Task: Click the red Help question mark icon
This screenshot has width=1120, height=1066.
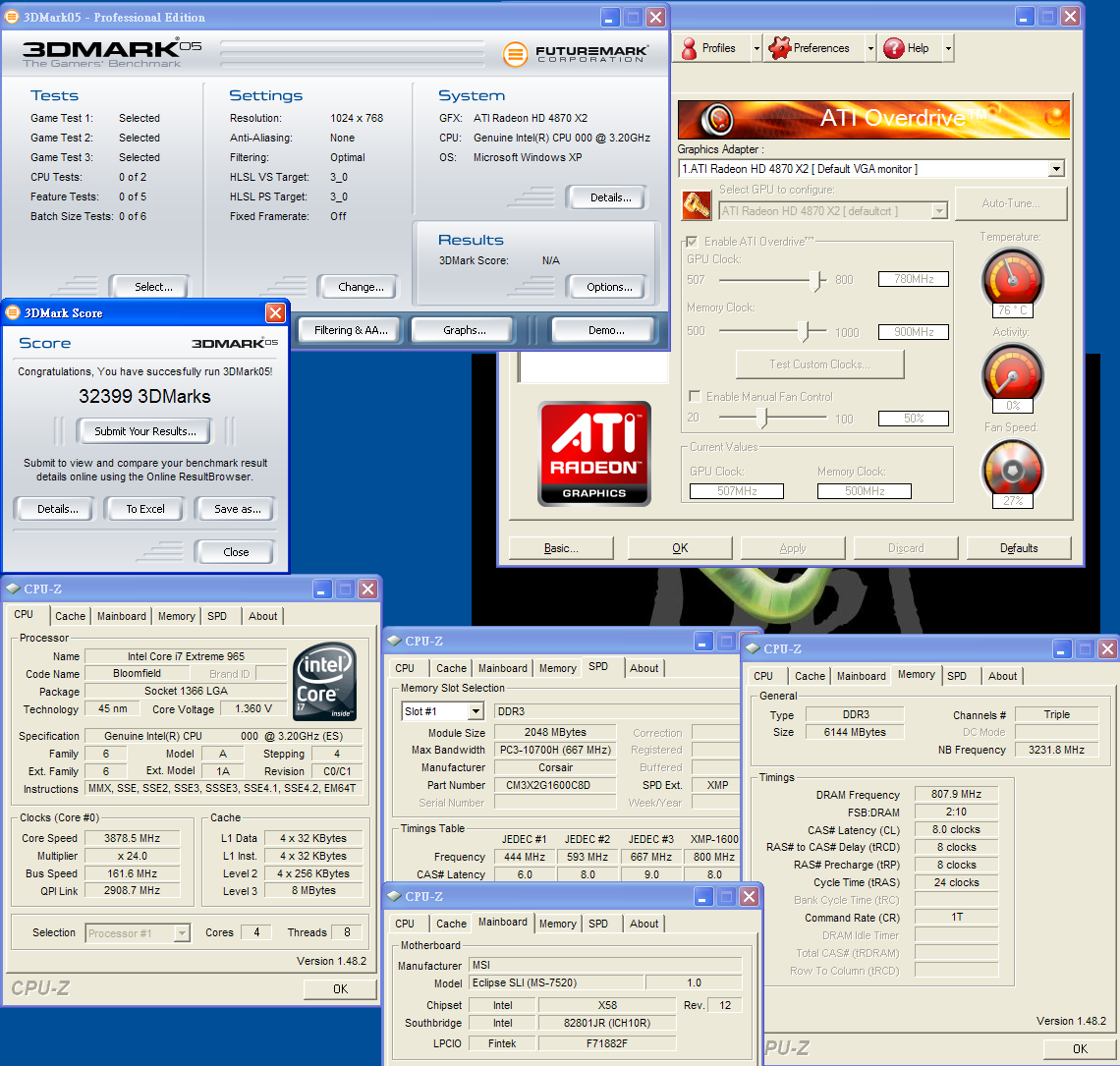Action: tap(894, 48)
